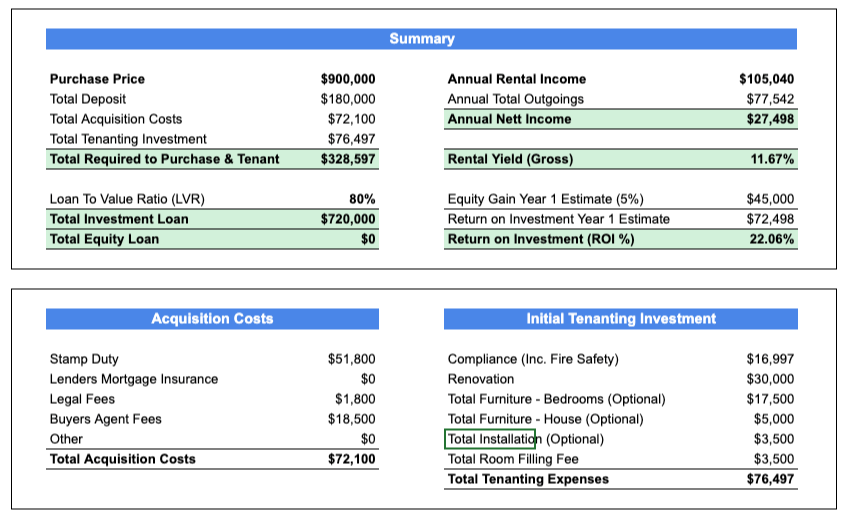Select the $900,000 purchase price value
This screenshot has width=848, height=519.
[348, 79]
